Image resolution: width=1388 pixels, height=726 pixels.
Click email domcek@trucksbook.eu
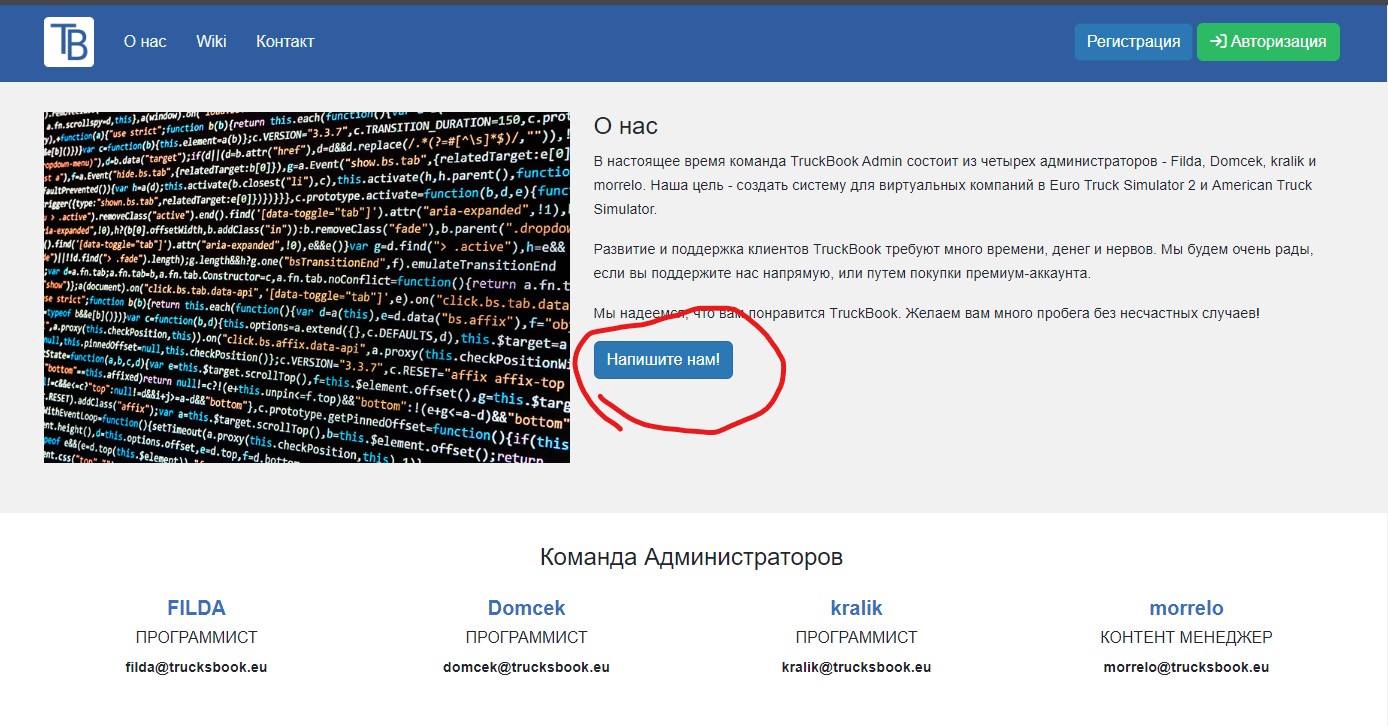pos(526,667)
